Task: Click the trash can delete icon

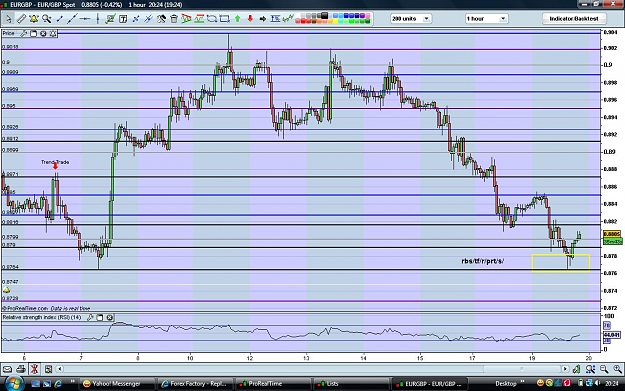Action: 174,18
